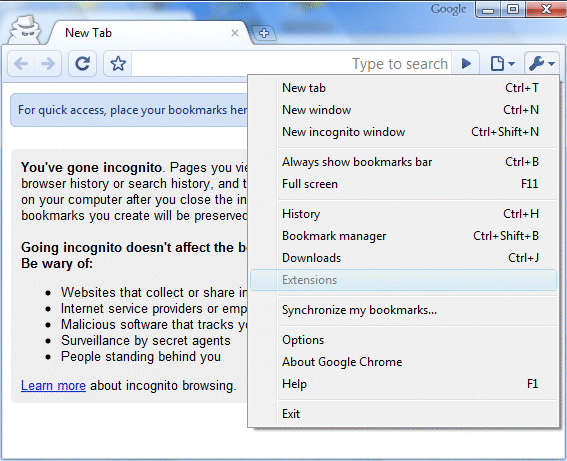567x461 pixels.
Task: Click the forward navigation arrow
Action: coord(48,64)
